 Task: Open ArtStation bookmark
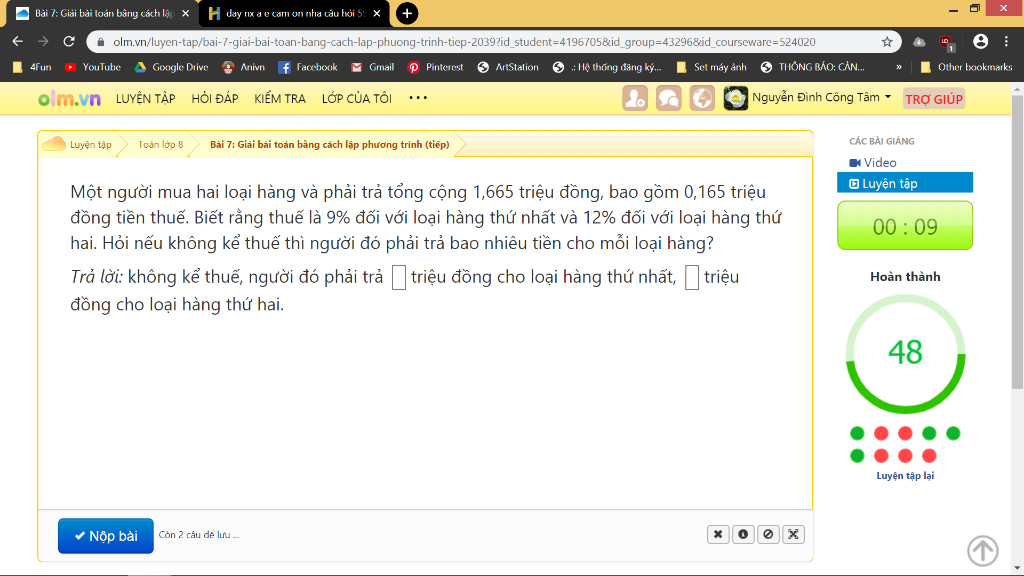click(508, 67)
